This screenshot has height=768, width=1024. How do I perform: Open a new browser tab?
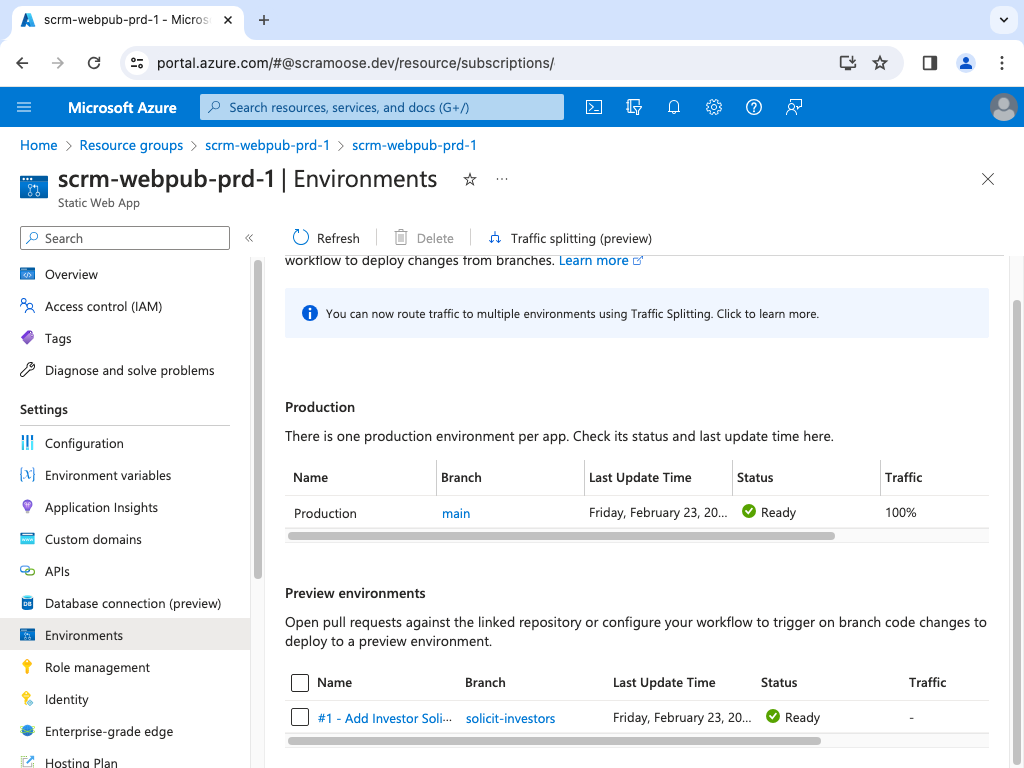click(264, 20)
